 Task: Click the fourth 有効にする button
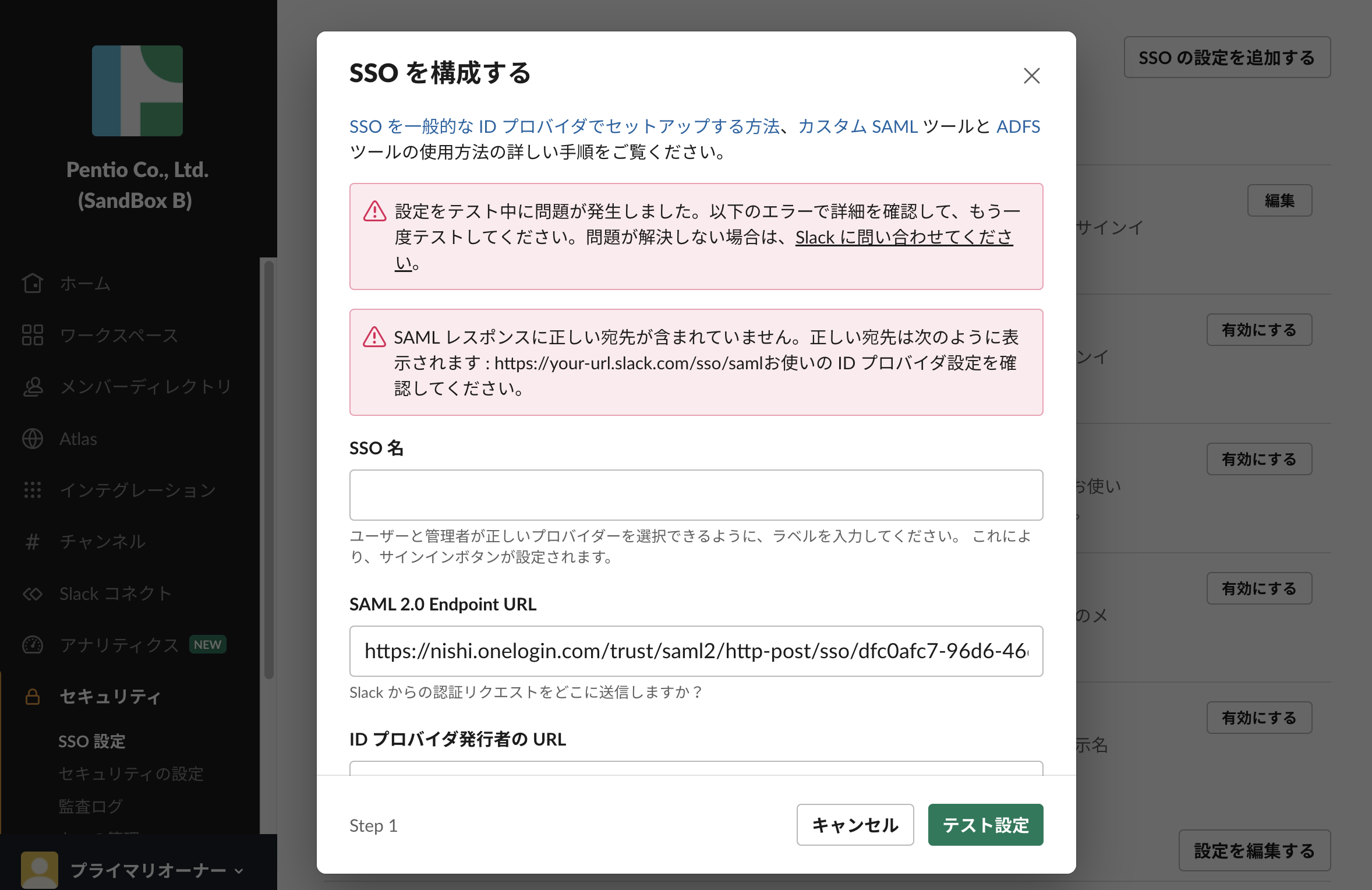tap(1259, 718)
